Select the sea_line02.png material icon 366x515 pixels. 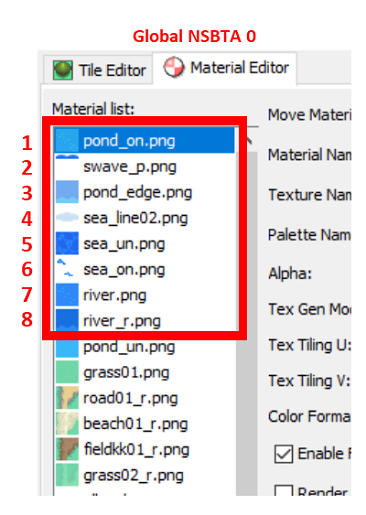point(67,218)
